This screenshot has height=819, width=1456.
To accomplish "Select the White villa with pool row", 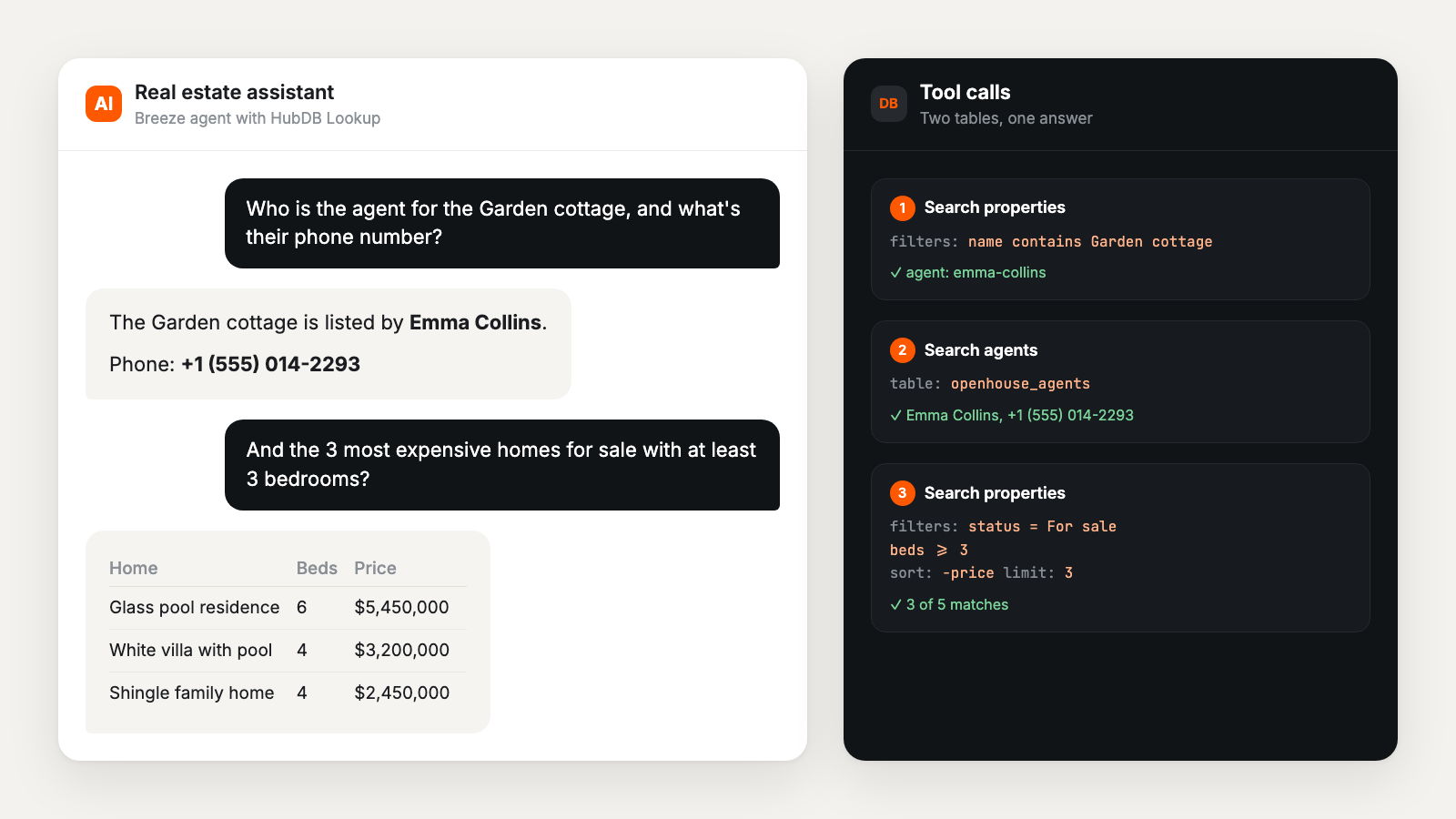I will click(x=288, y=651).
